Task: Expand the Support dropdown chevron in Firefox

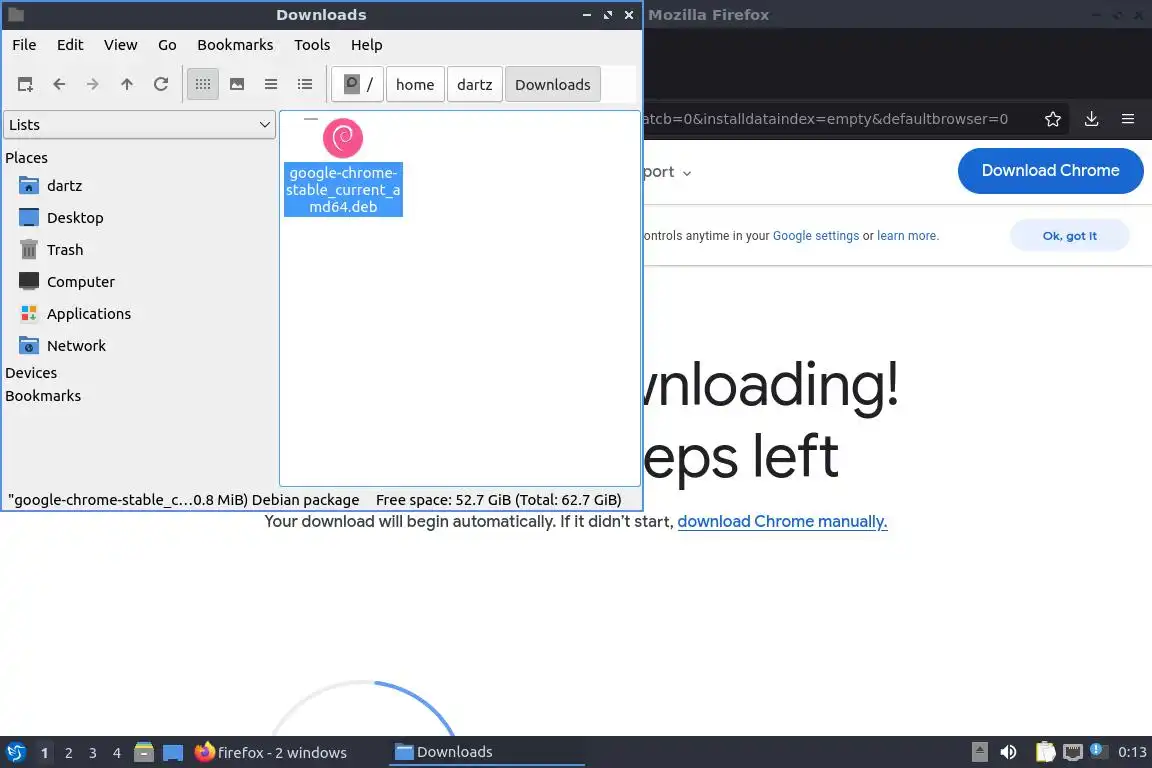Action: click(x=687, y=173)
